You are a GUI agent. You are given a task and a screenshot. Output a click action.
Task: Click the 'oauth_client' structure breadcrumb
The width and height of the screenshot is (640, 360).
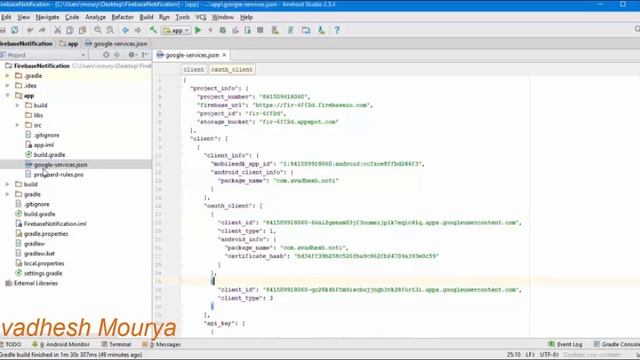pyautogui.click(x=231, y=69)
